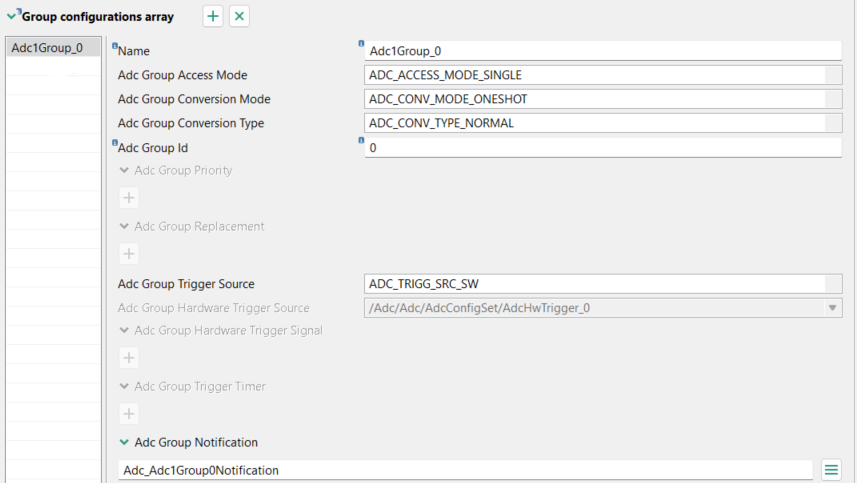Open list menu beside Adc_Adc1Group0Notification field
857x485 pixels.
[830, 470]
